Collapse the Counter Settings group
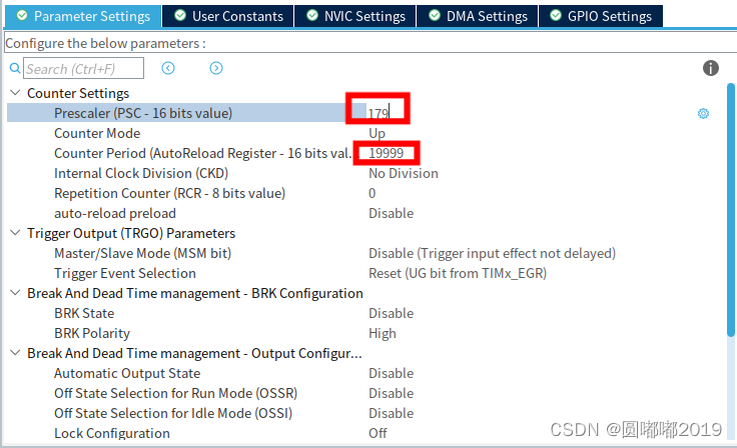This screenshot has width=737, height=448. (x=16, y=93)
